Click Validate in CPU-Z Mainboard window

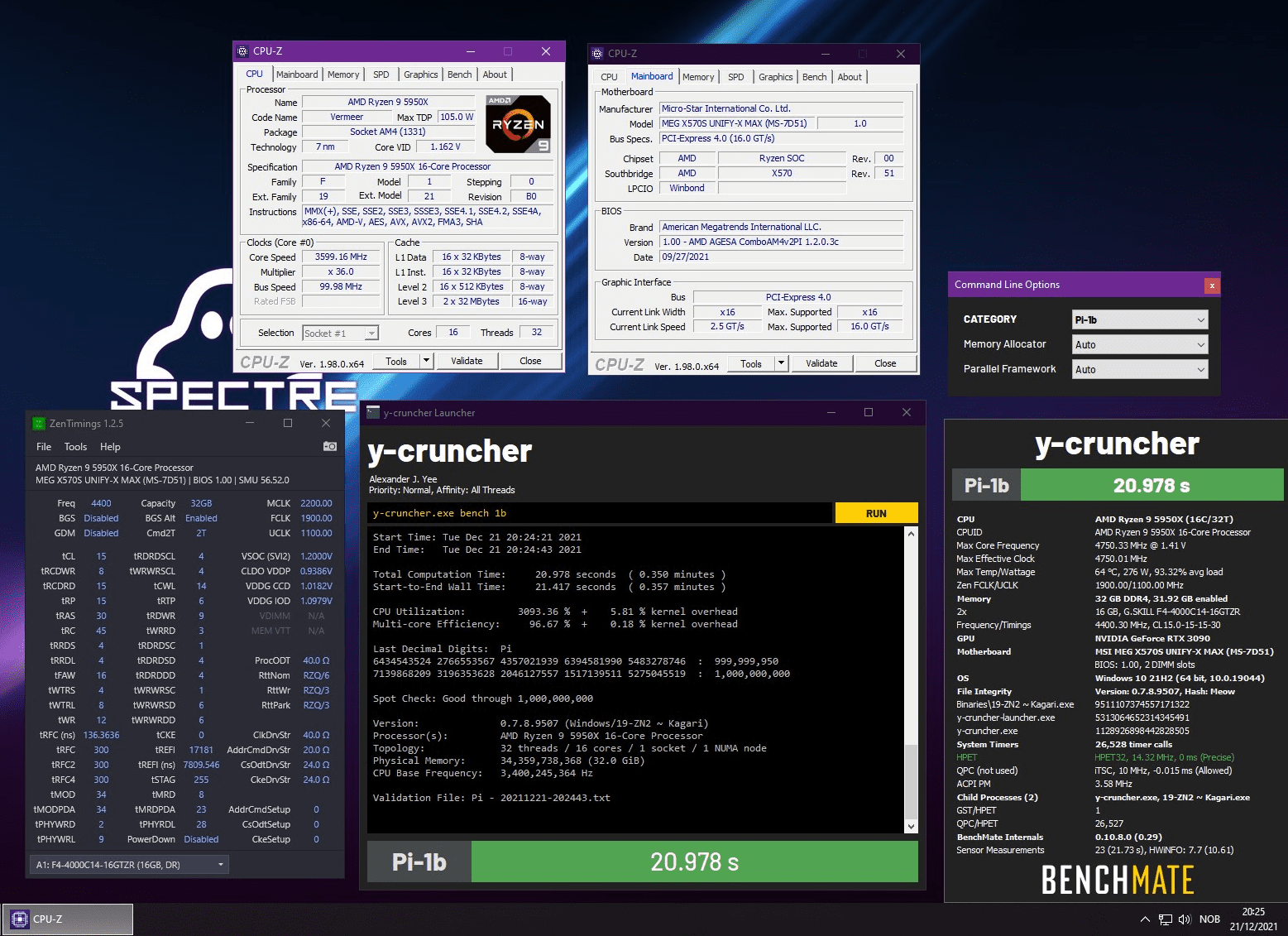(x=821, y=363)
